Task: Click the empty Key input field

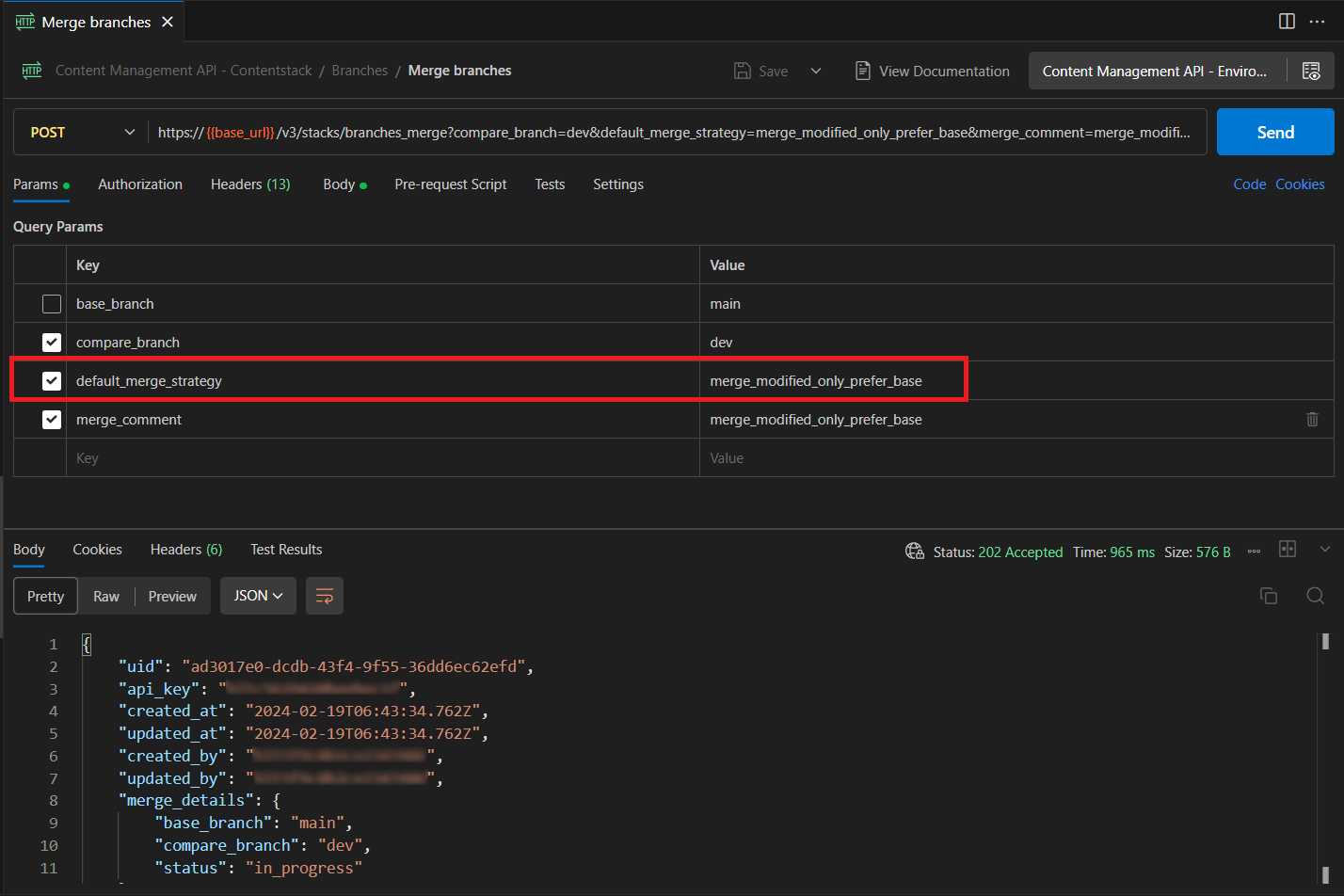Action: [383, 458]
